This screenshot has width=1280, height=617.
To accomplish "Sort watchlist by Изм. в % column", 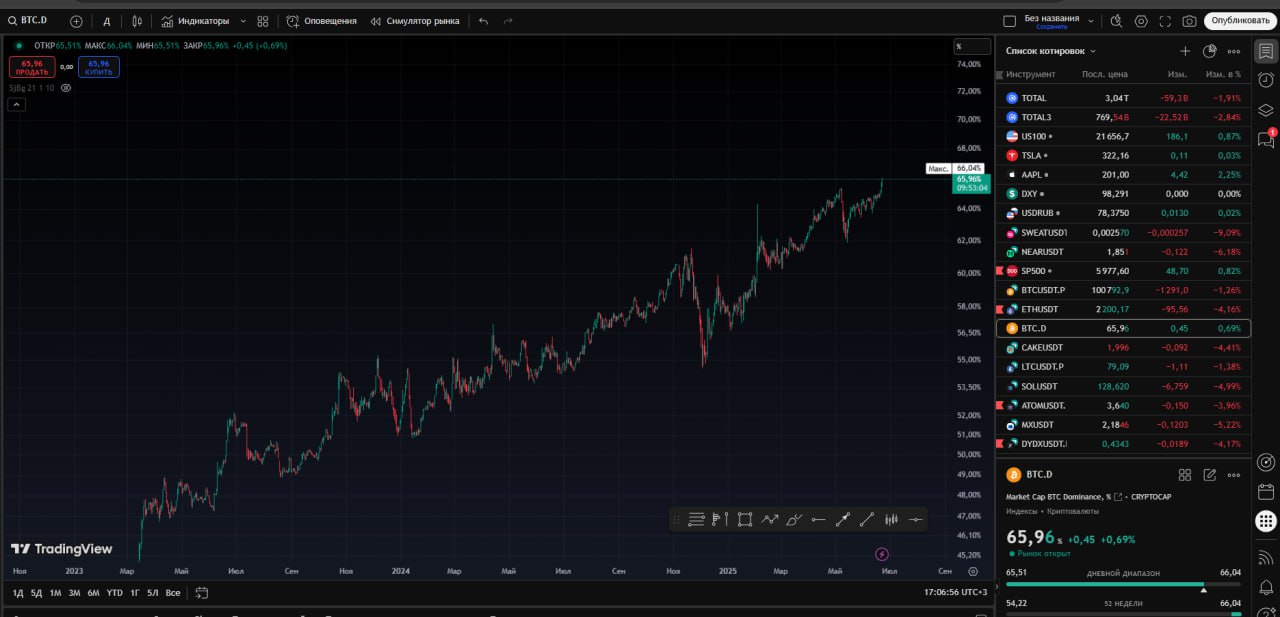I will pos(1223,75).
